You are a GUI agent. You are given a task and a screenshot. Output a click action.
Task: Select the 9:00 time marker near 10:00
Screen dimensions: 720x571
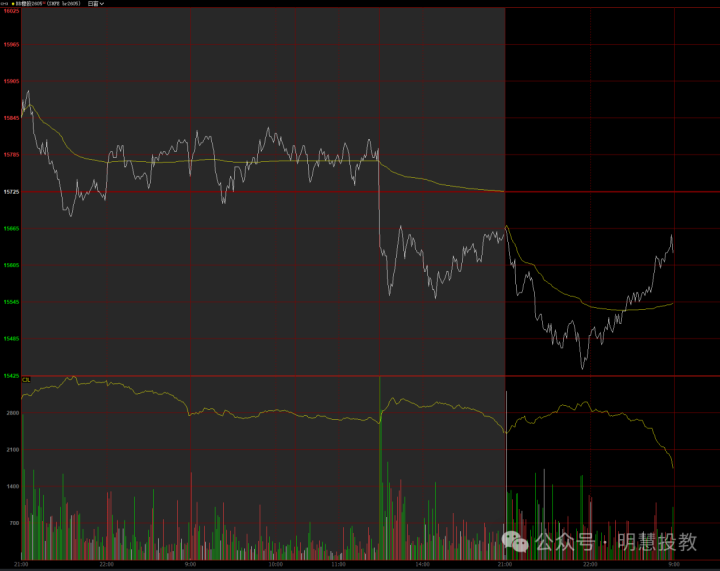tap(191, 564)
